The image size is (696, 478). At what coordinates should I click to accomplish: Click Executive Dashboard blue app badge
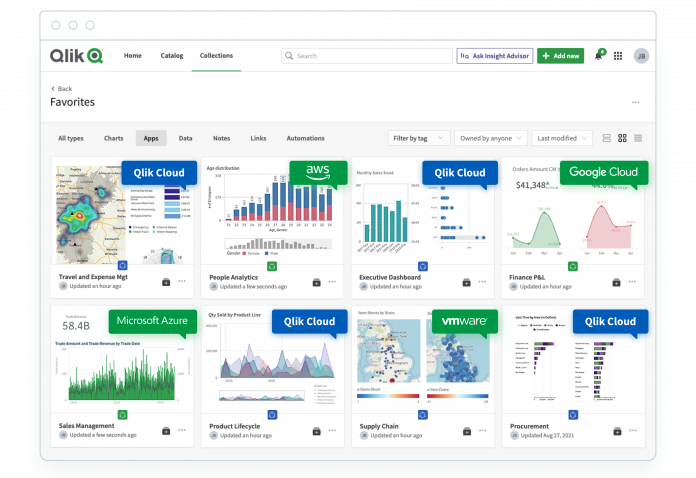(423, 266)
